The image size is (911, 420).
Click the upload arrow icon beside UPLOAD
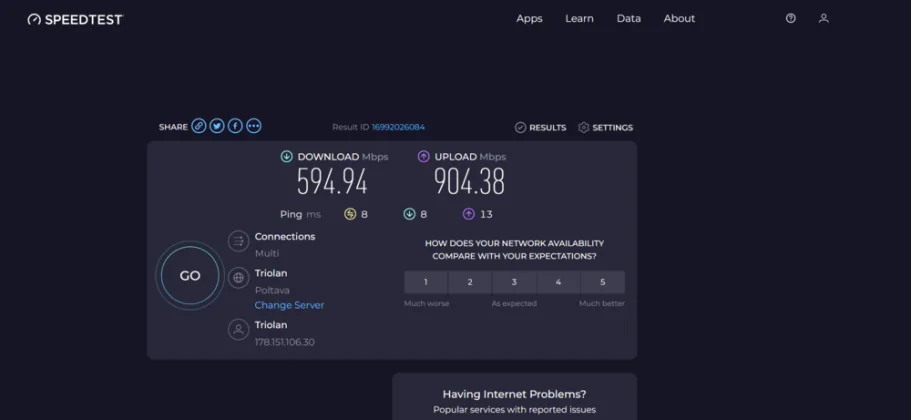point(424,156)
